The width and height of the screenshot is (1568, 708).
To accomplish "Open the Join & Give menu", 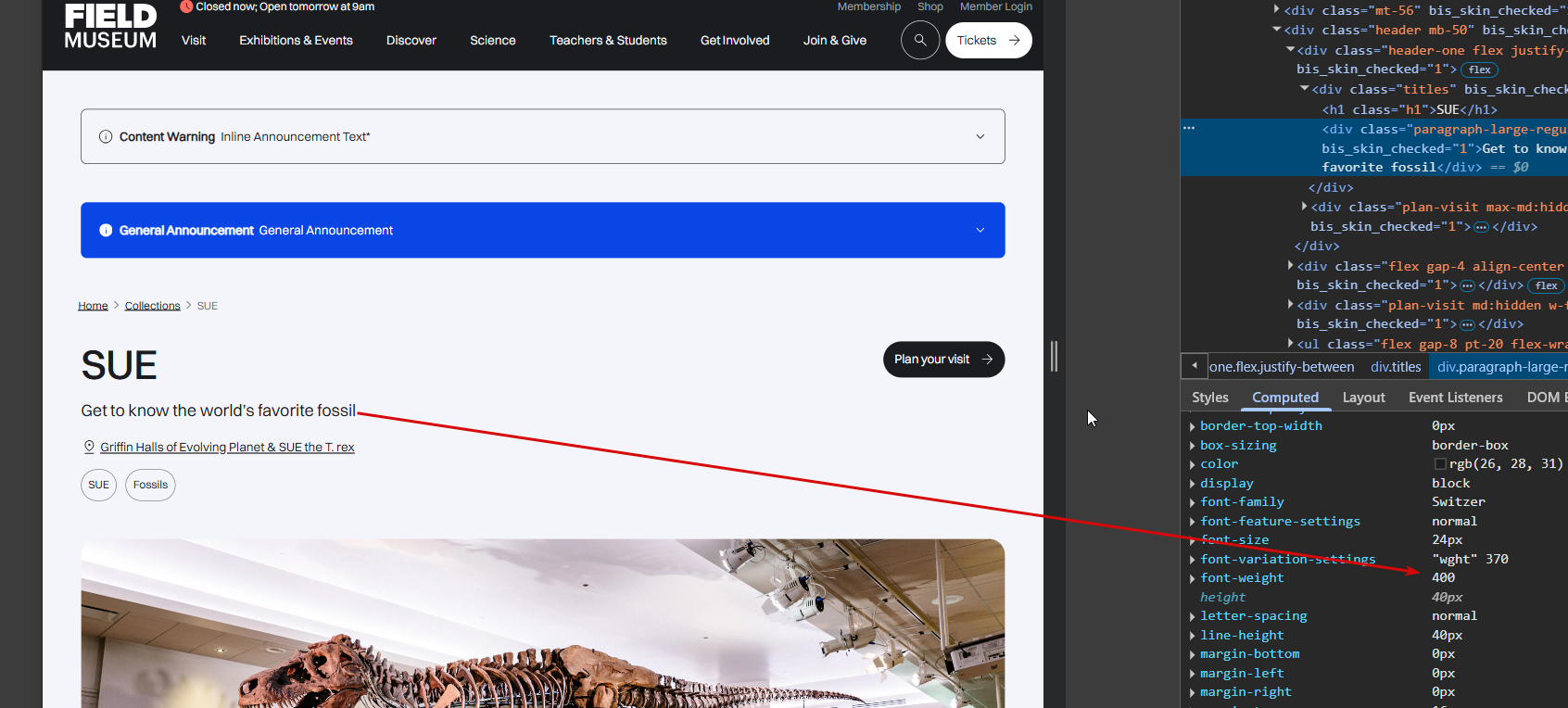I will coord(835,41).
